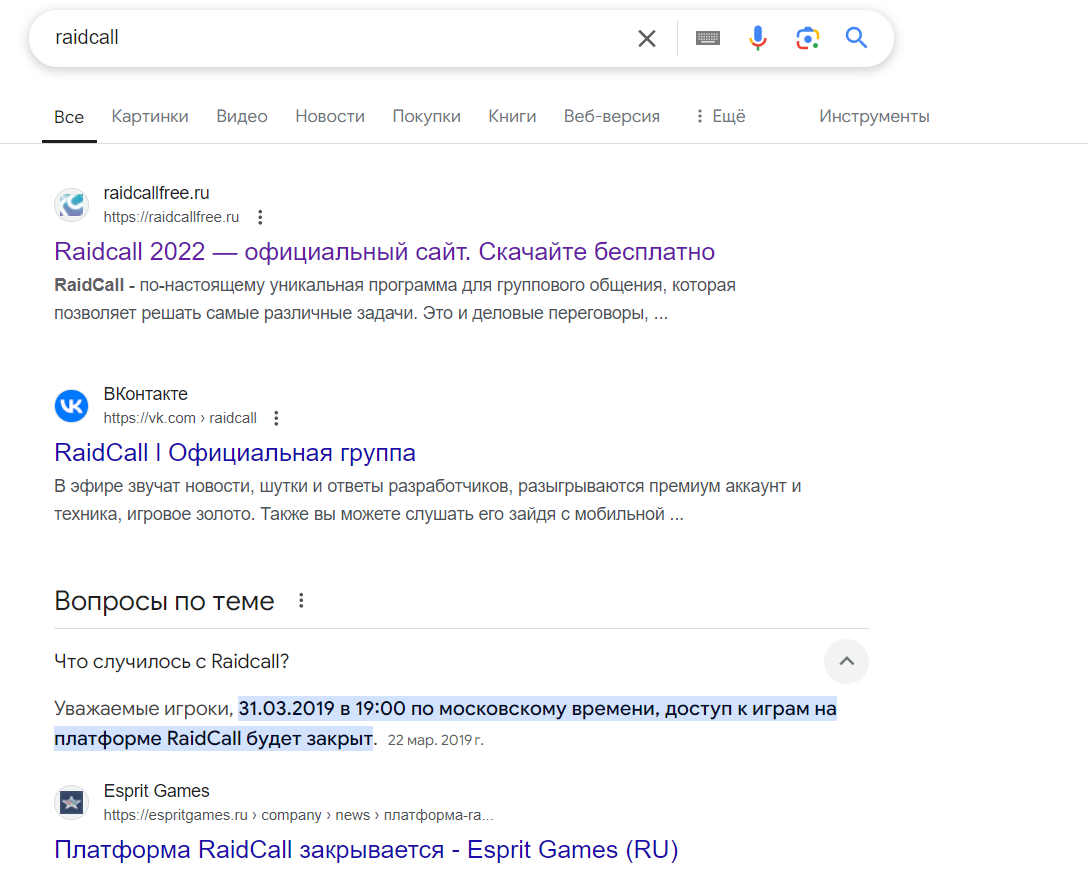Switch to the Книги tab

tap(512, 117)
